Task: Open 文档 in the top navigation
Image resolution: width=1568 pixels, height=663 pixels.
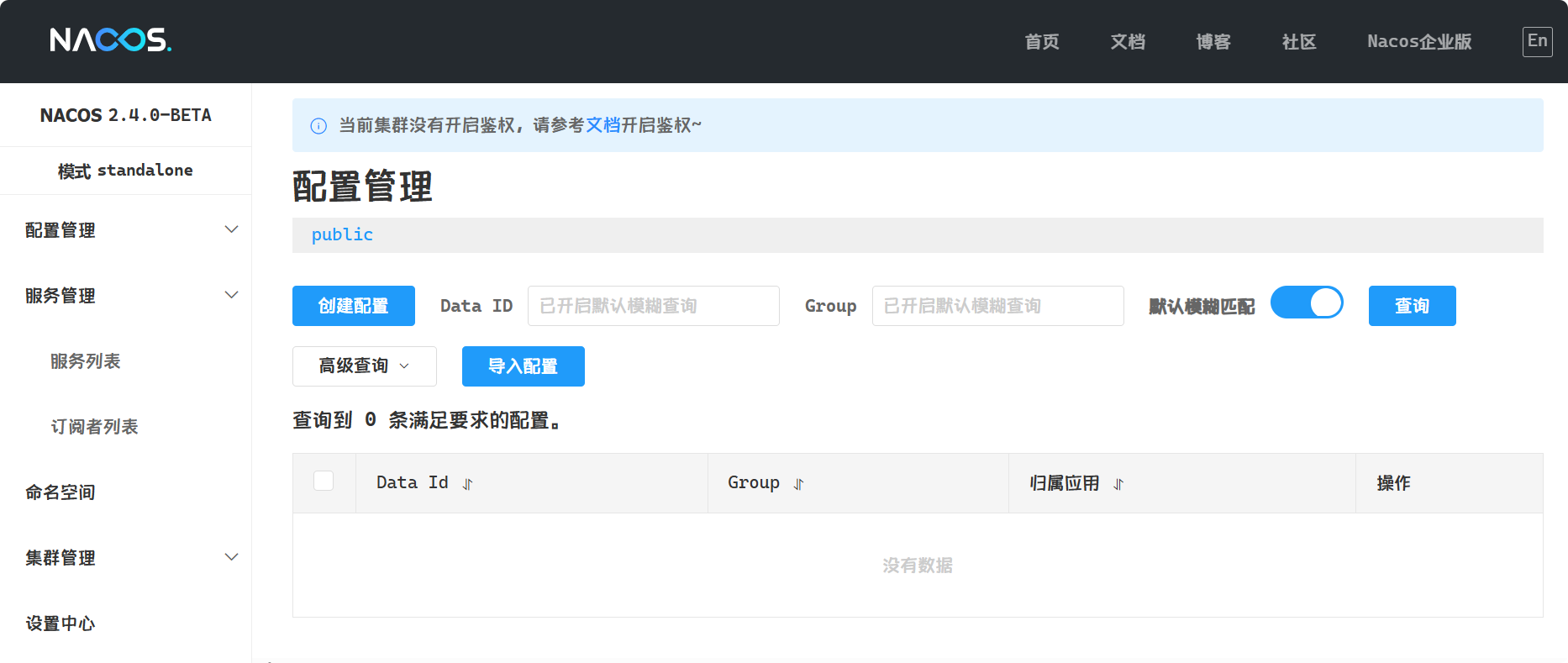Action: (1128, 42)
